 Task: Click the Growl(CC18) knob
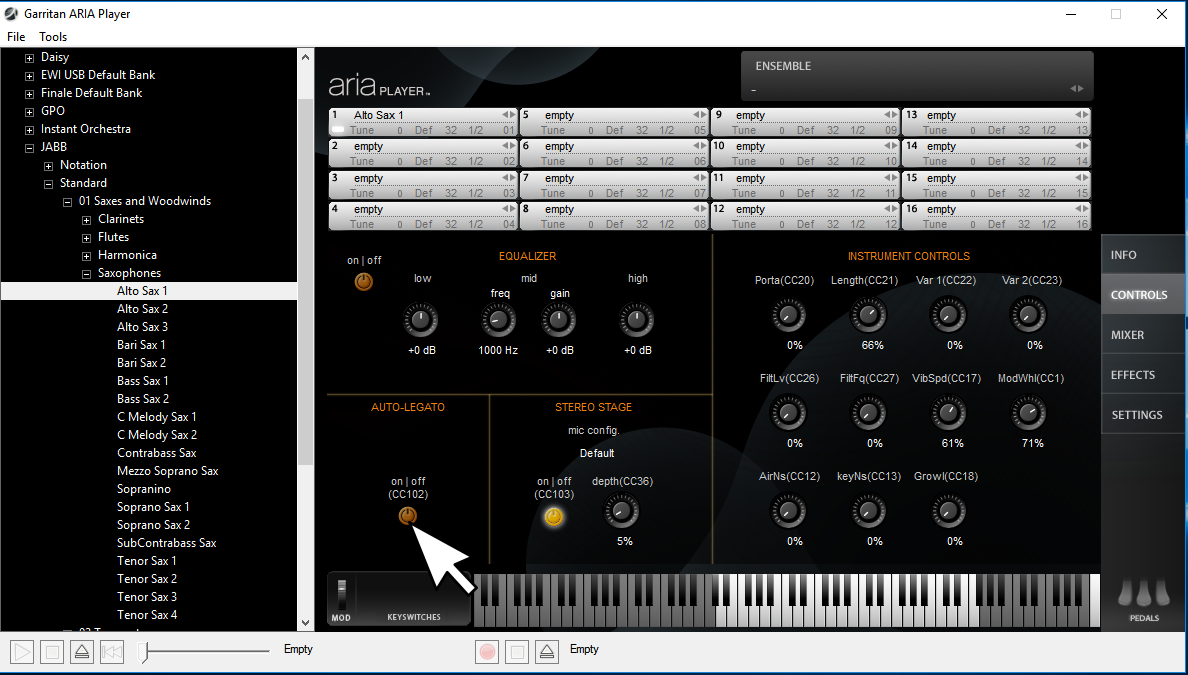point(948,512)
